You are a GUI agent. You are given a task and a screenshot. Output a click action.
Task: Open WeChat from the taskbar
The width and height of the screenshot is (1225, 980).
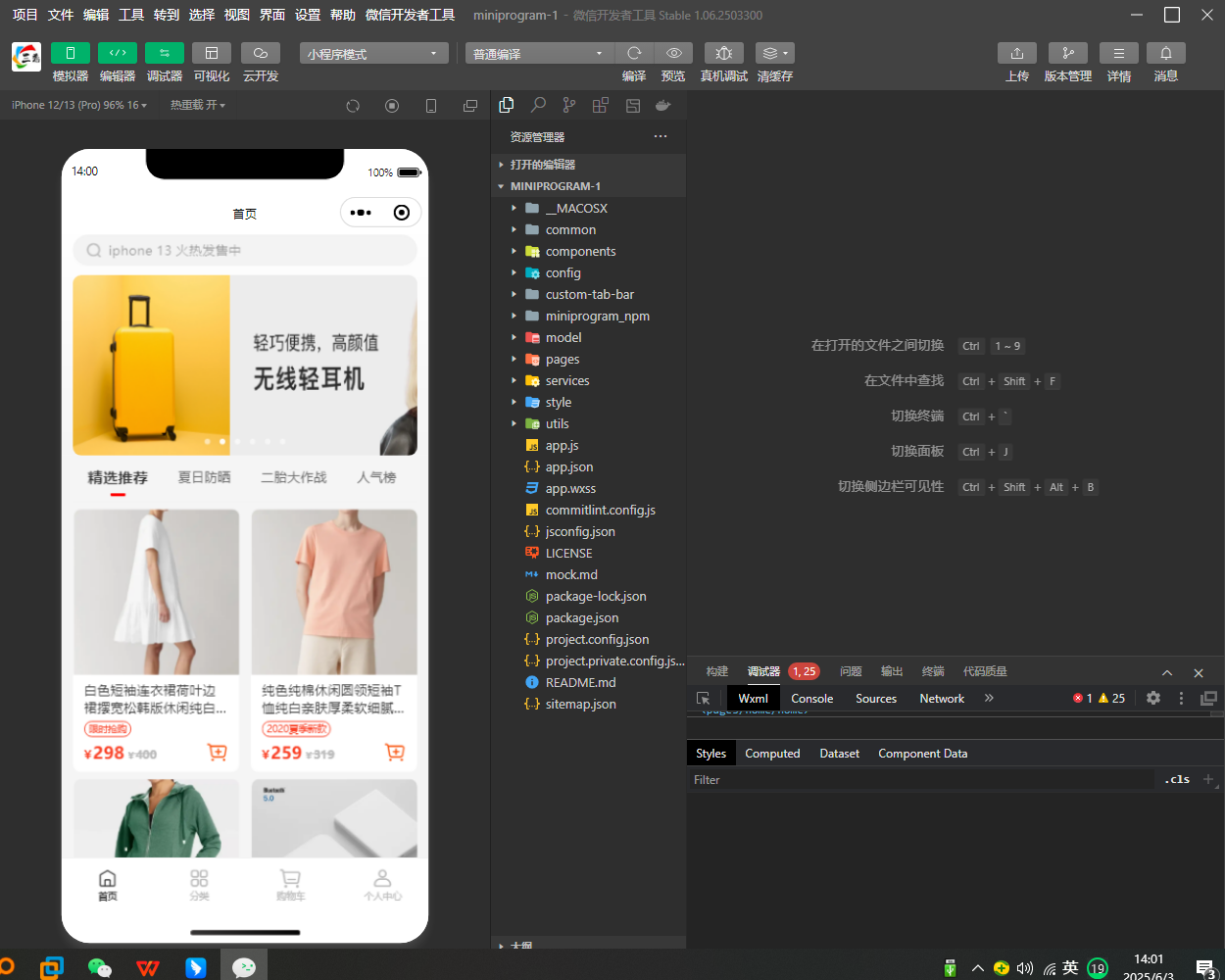(x=99, y=967)
